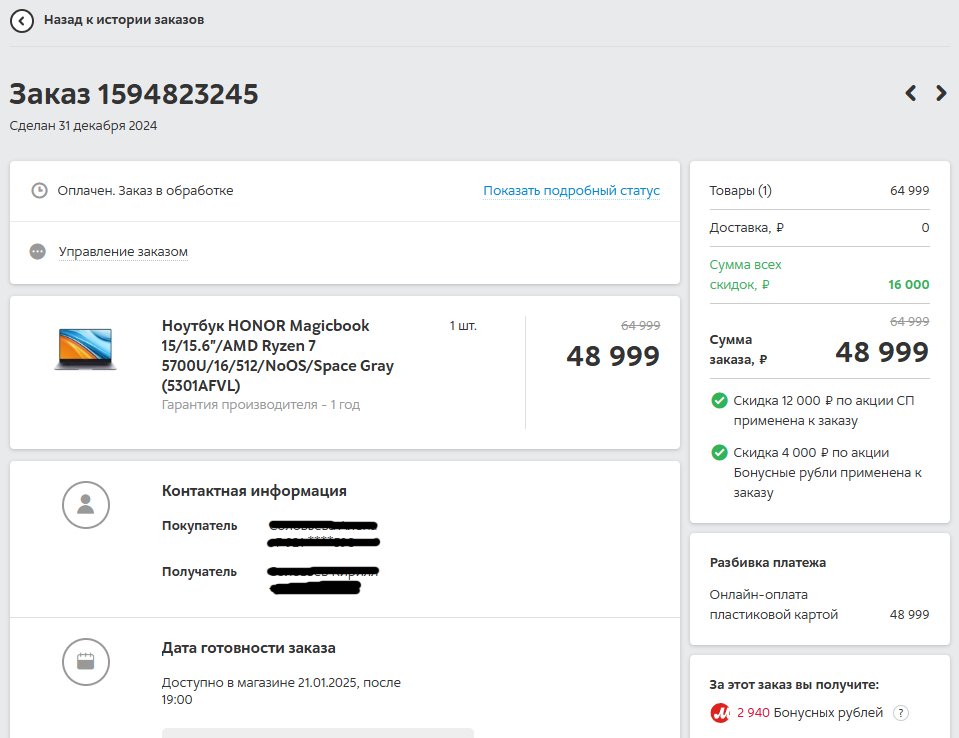Open 'Ноутбук HONOR Magicbook' product title
Screen dimensions: 959x738
(x=278, y=355)
